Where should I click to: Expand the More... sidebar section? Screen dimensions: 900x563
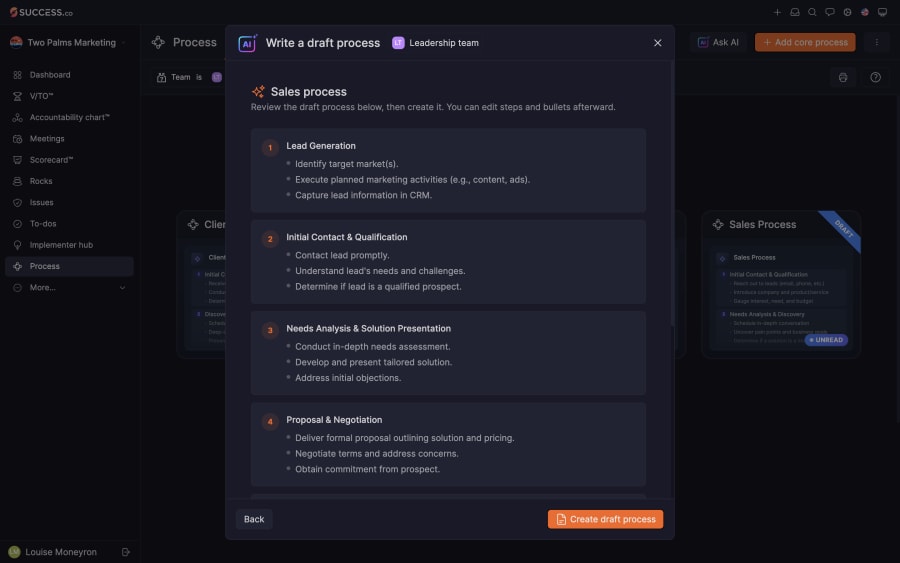(69, 288)
